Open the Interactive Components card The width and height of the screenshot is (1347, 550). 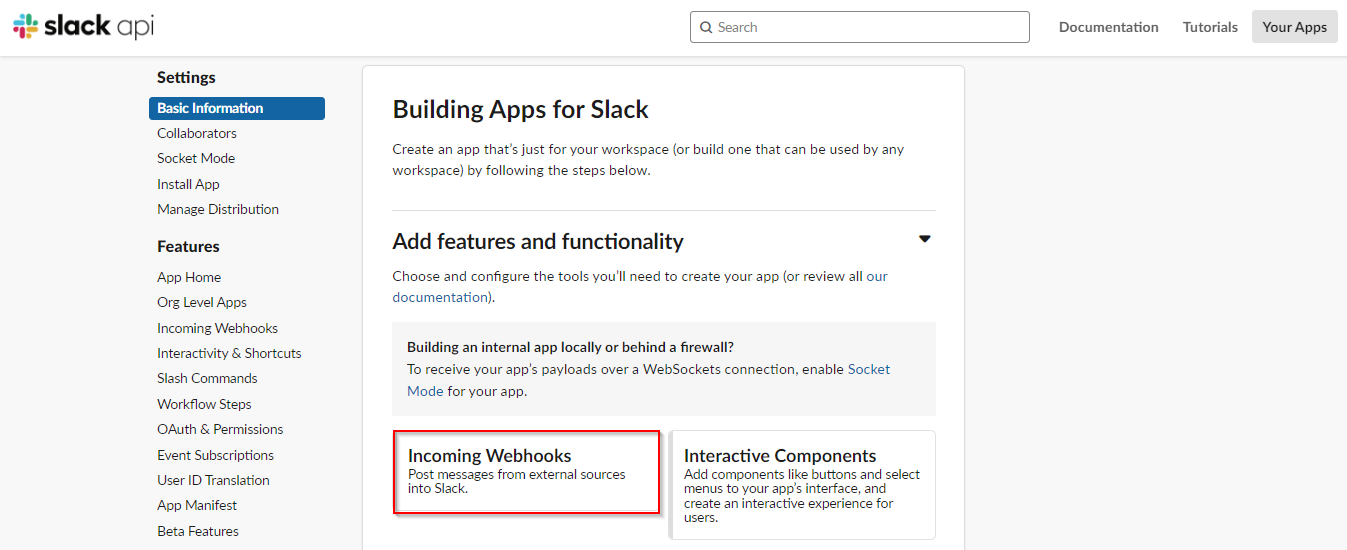[x=802, y=485]
